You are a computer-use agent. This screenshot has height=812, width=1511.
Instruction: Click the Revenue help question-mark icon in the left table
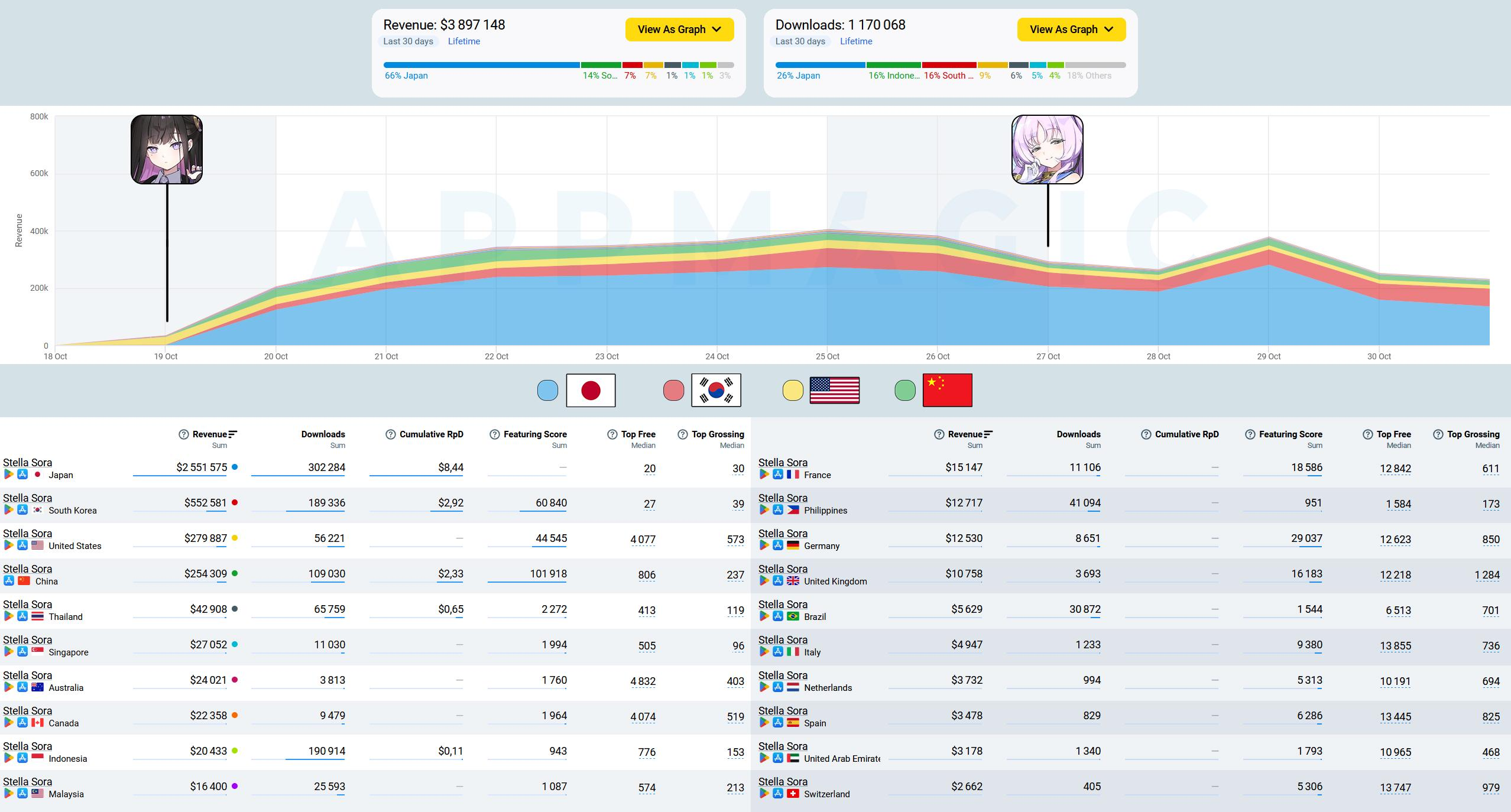click(x=184, y=434)
